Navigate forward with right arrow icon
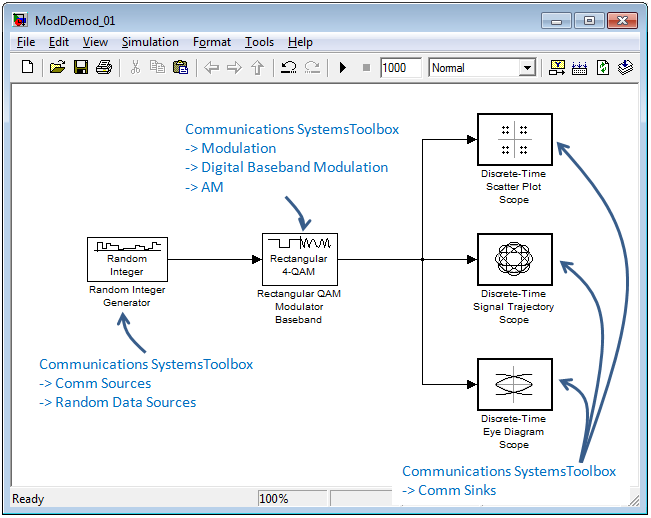Viewport: 651px width, 518px height. point(235,67)
